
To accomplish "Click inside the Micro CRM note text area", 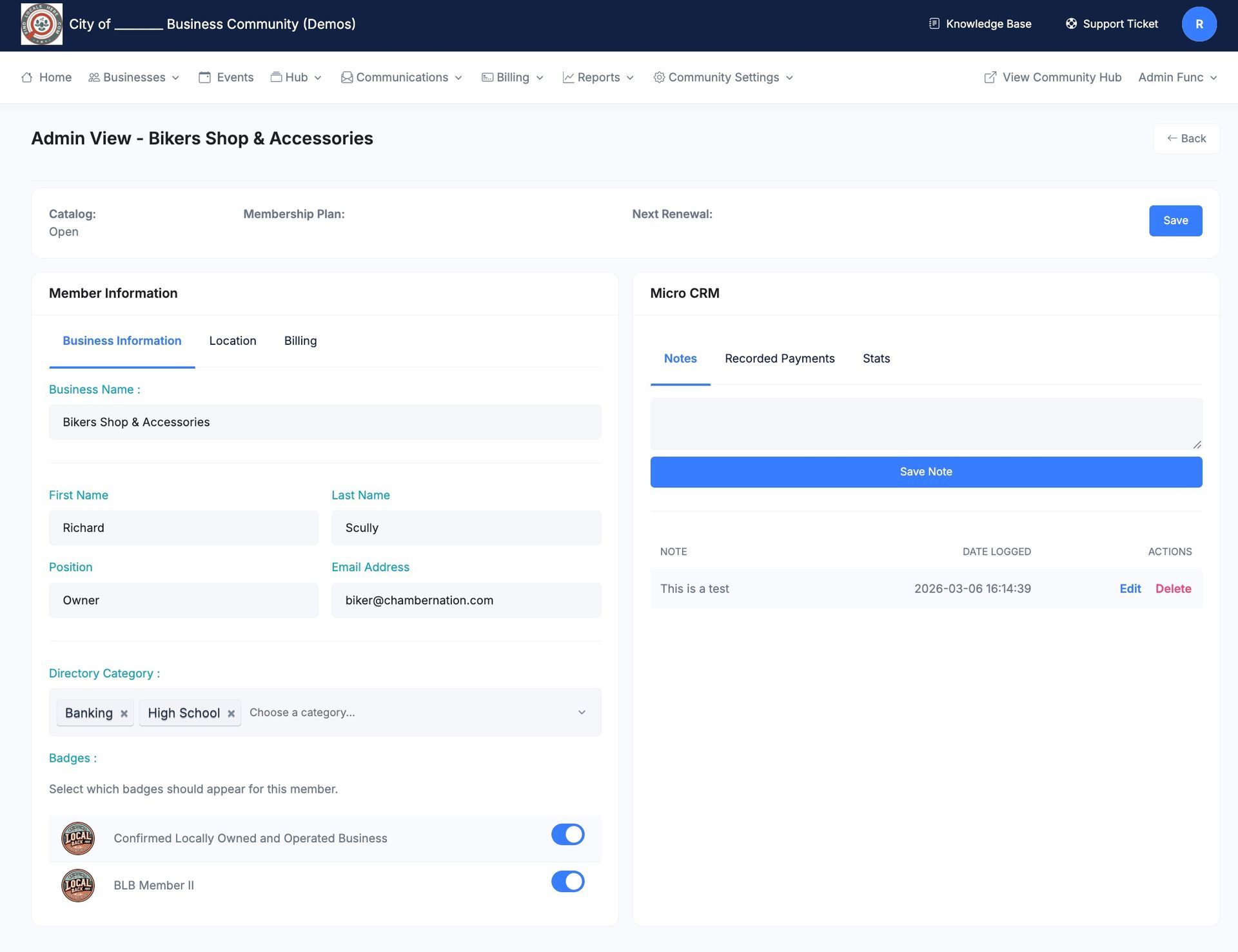I will tap(925, 423).
